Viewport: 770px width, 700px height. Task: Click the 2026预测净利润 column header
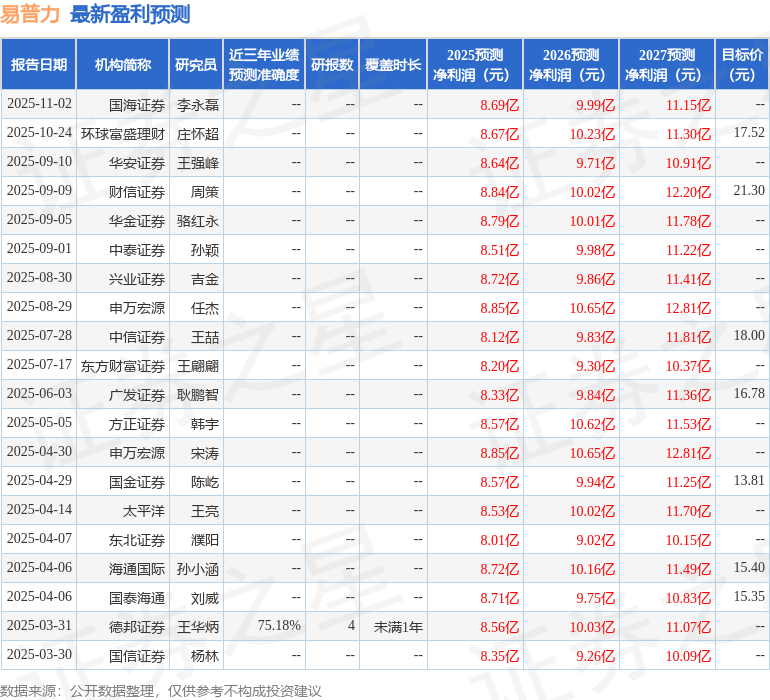point(571,64)
